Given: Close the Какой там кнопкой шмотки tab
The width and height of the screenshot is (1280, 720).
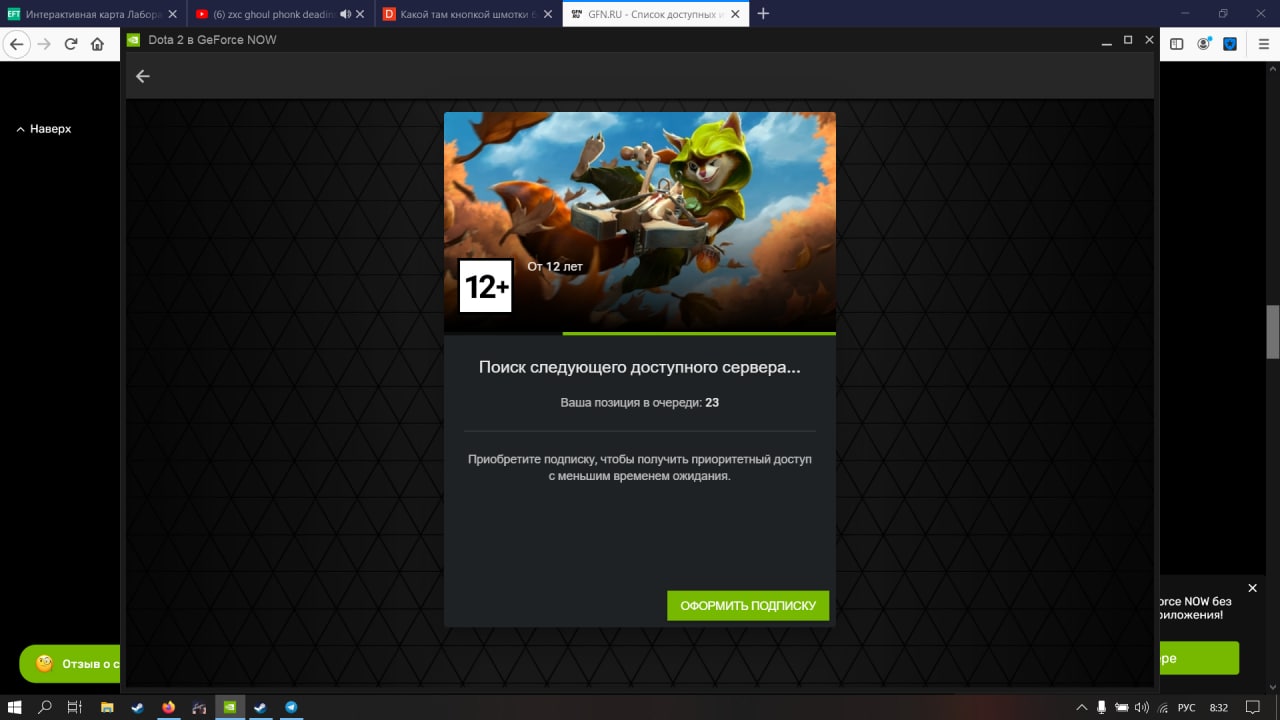Looking at the screenshot, I should point(549,14).
